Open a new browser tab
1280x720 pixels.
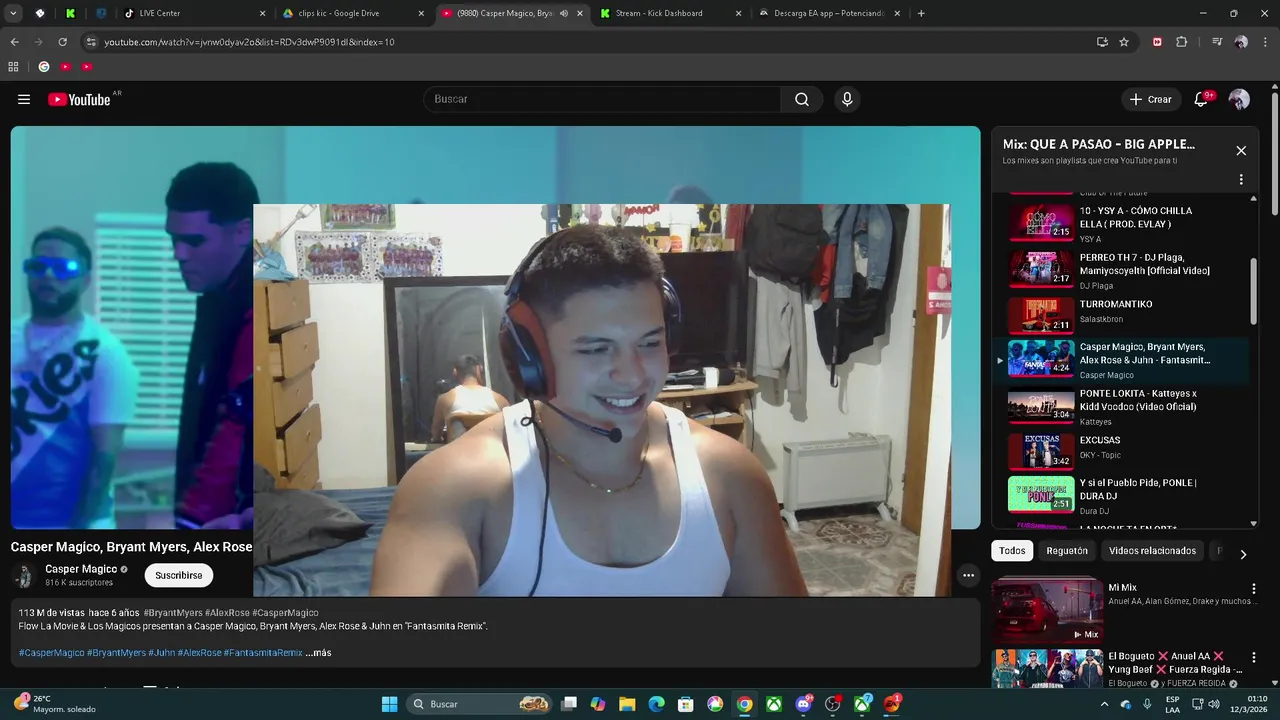click(921, 14)
